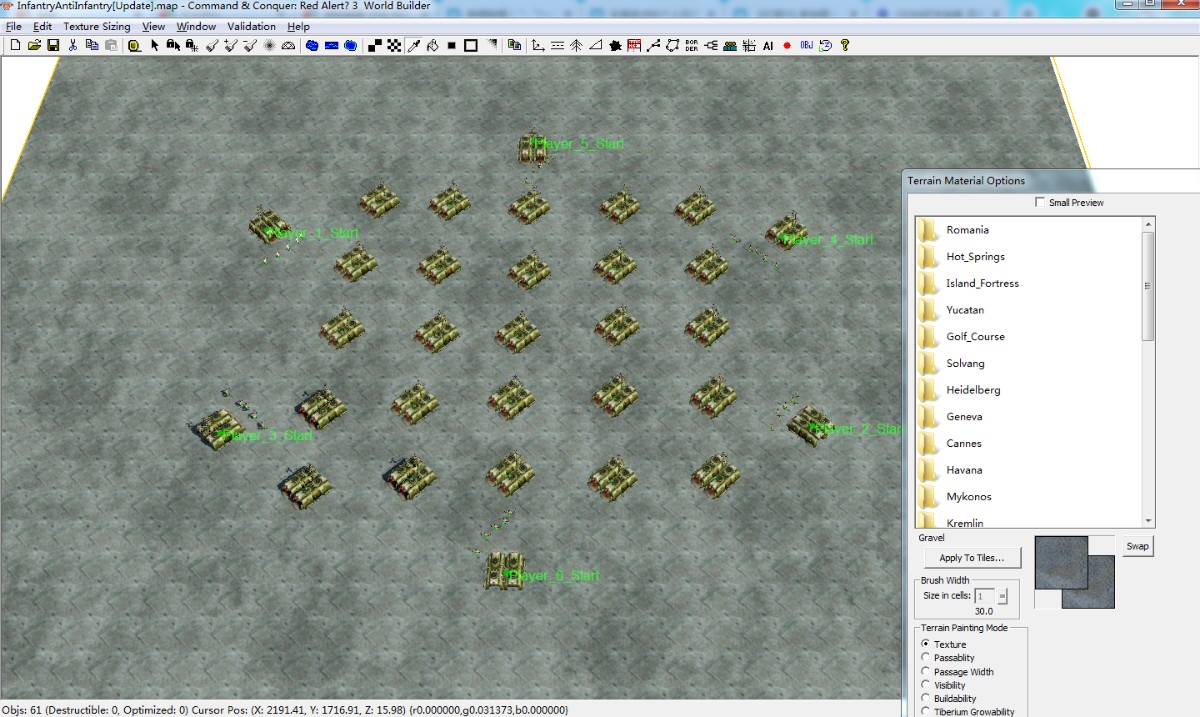Save the map with floppy disk icon
Viewport: 1200px width, 717px height.
point(53,45)
